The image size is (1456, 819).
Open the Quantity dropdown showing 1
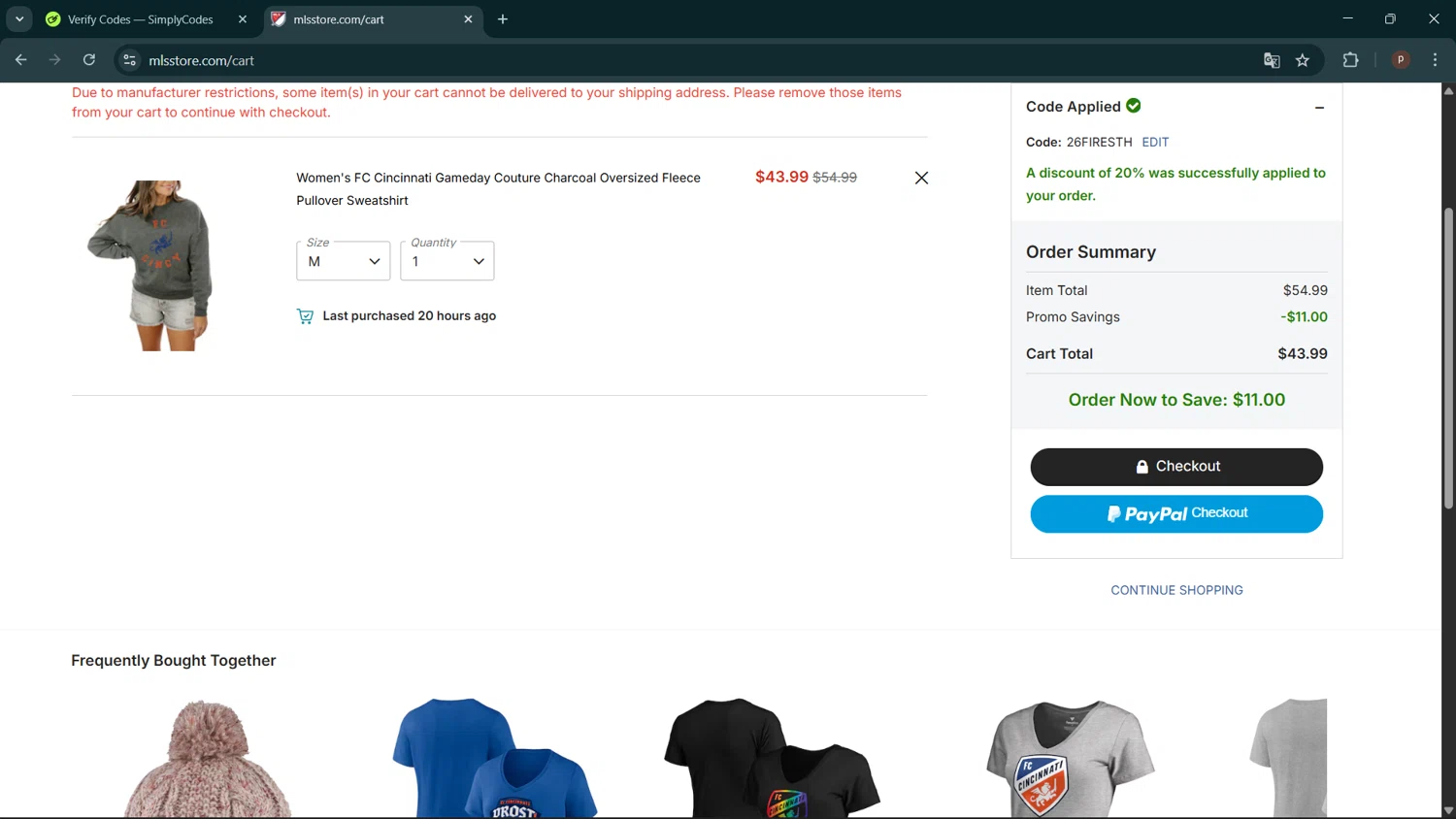[447, 261]
